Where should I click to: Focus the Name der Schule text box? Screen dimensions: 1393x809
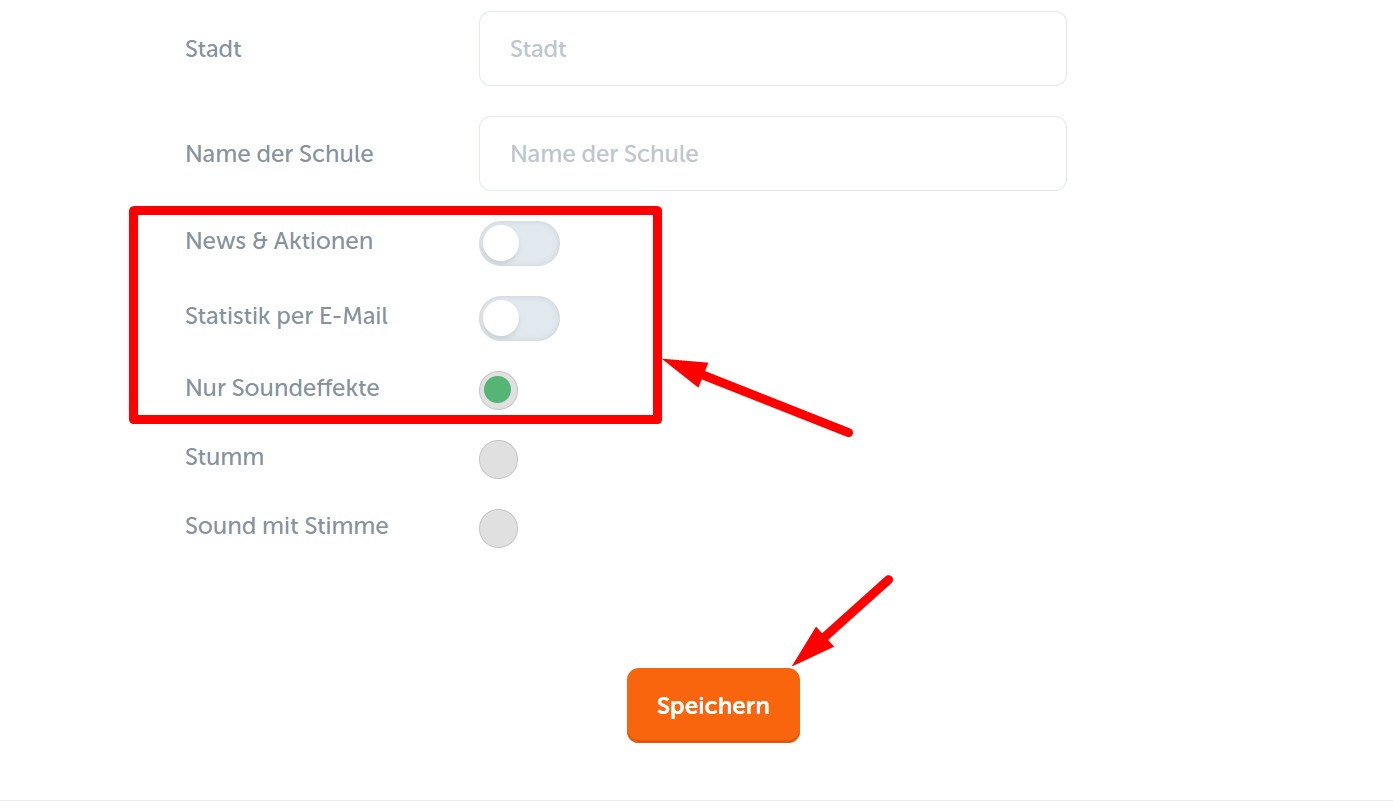tap(772, 154)
